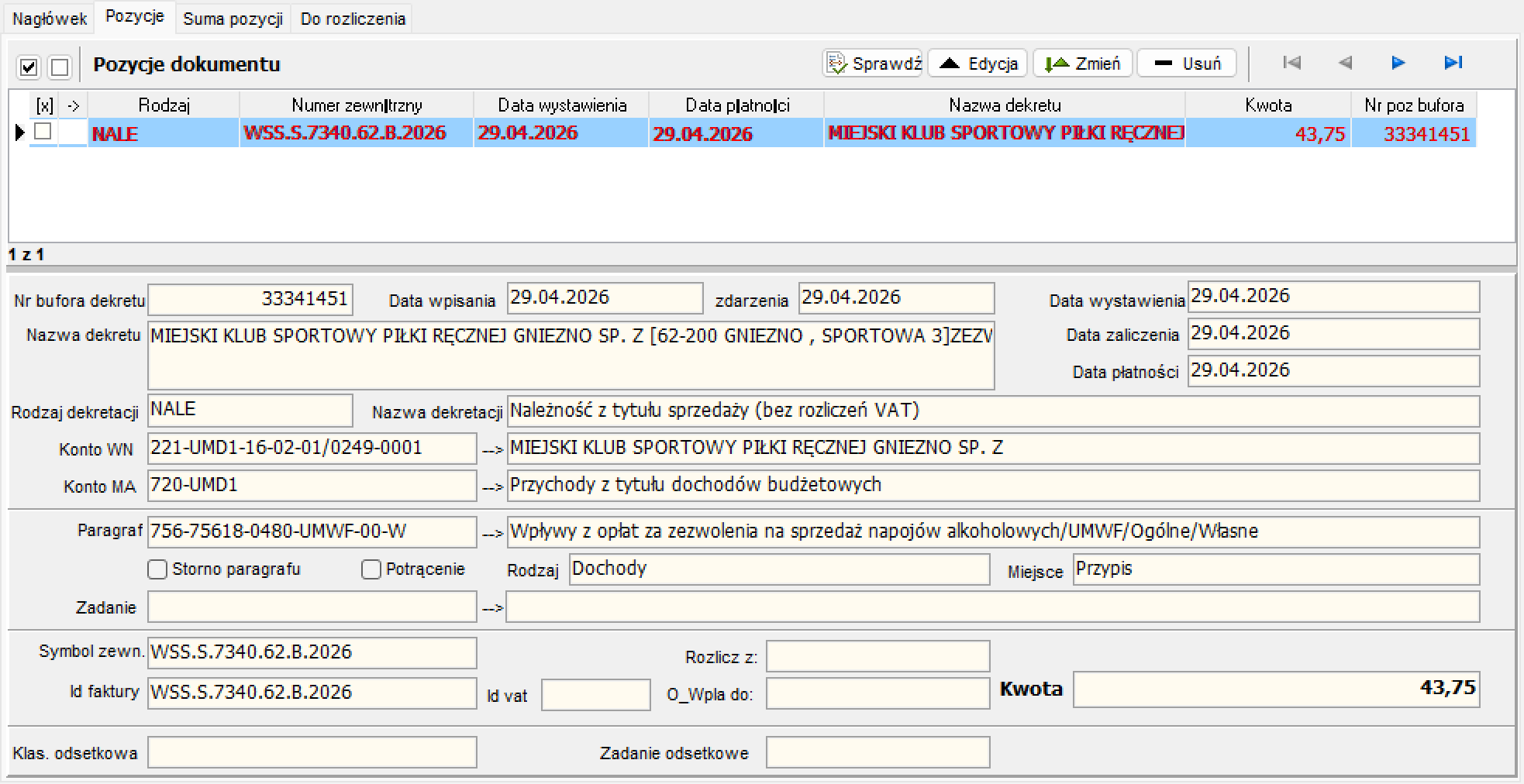Open the Do rozliczenia tab
The width and height of the screenshot is (1524, 784).
353,19
